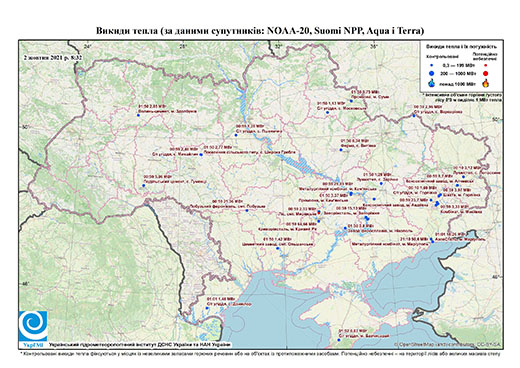This screenshot has width=520, height=368.
Task: Click the blue marker near Дністер bottom-left
Action: pyautogui.click(x=207, y=308)
